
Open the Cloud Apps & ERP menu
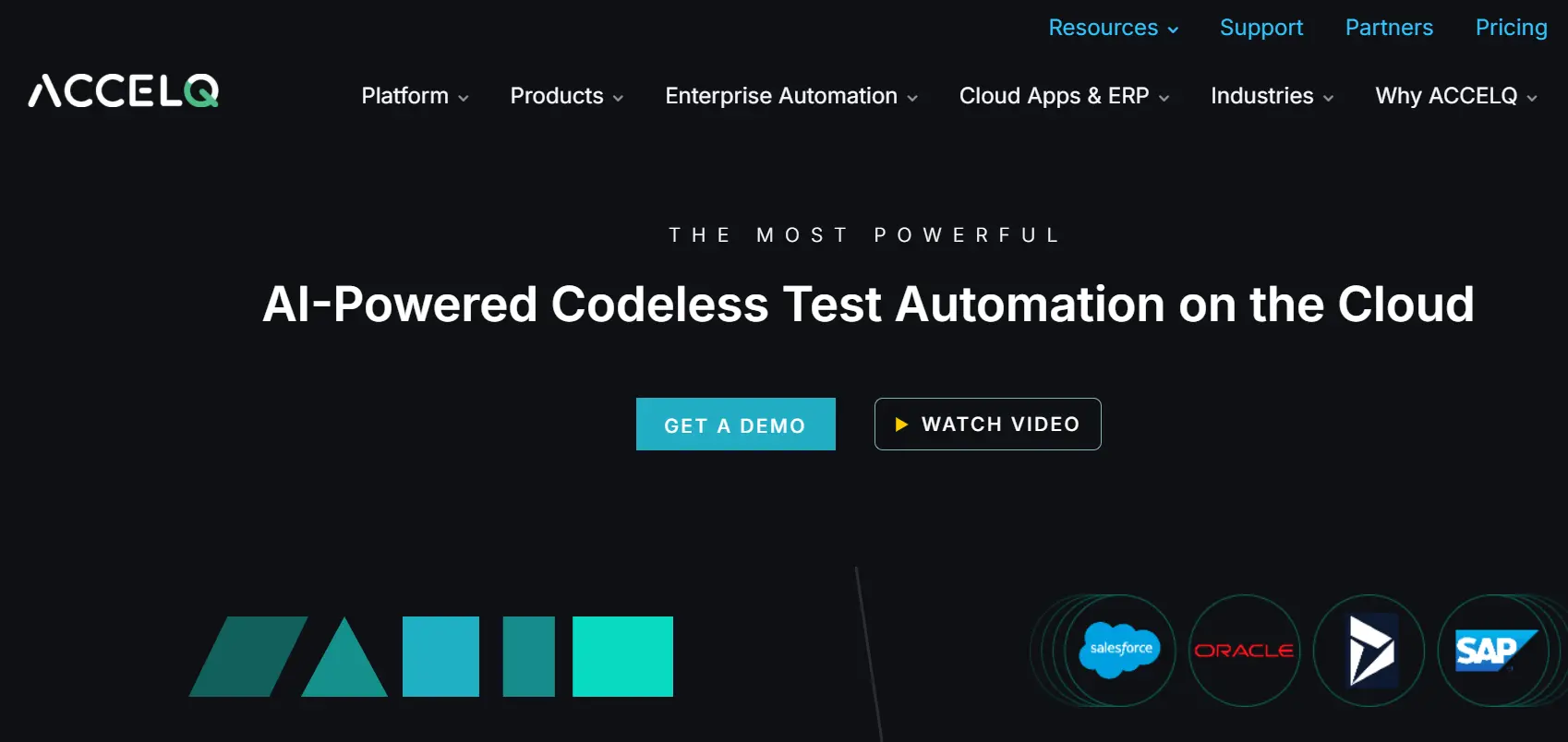coord(1064,96)
